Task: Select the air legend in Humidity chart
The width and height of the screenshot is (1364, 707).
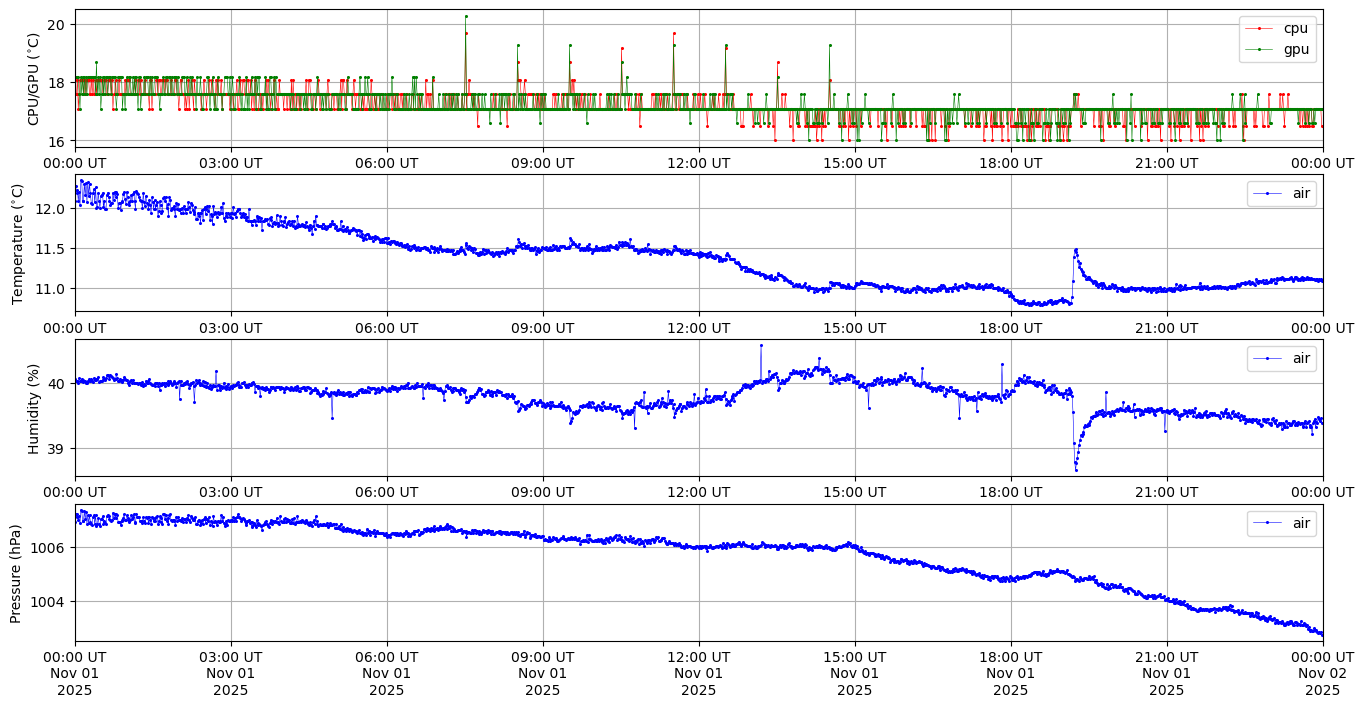Action: [x=1301, y=358]
